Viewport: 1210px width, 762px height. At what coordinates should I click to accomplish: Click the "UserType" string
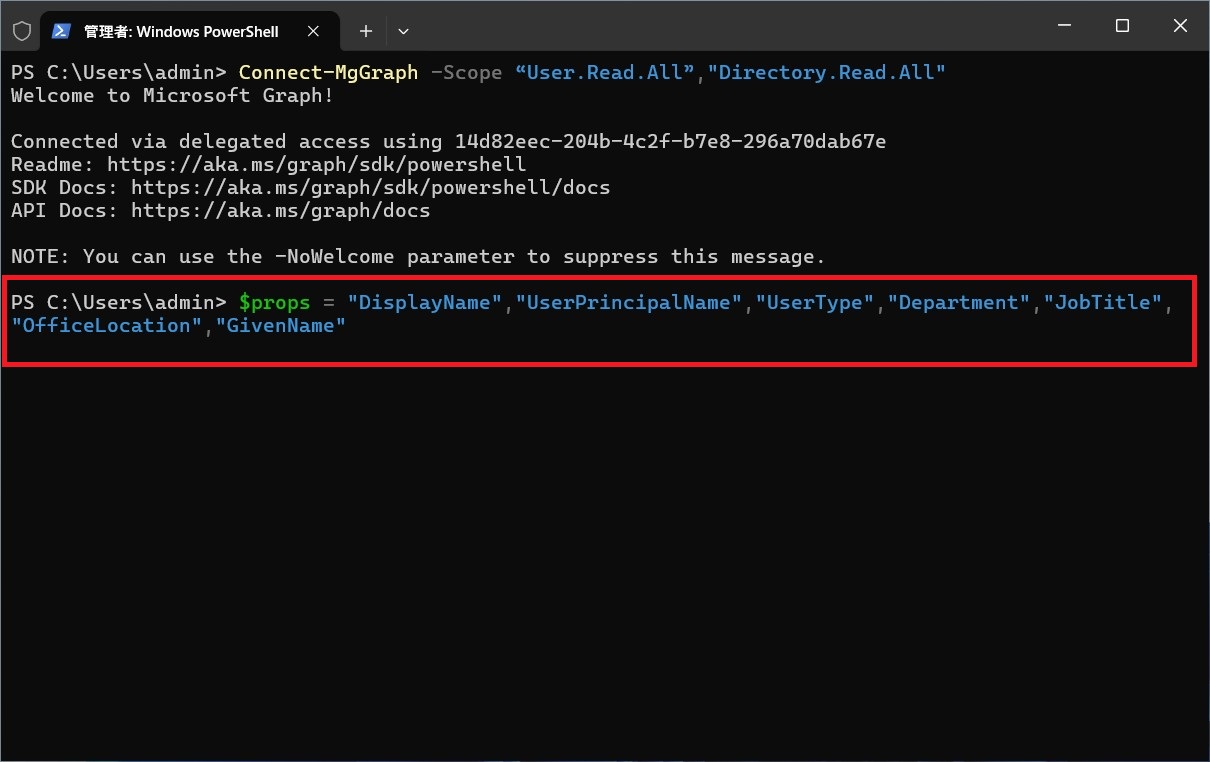coord(815,302)
